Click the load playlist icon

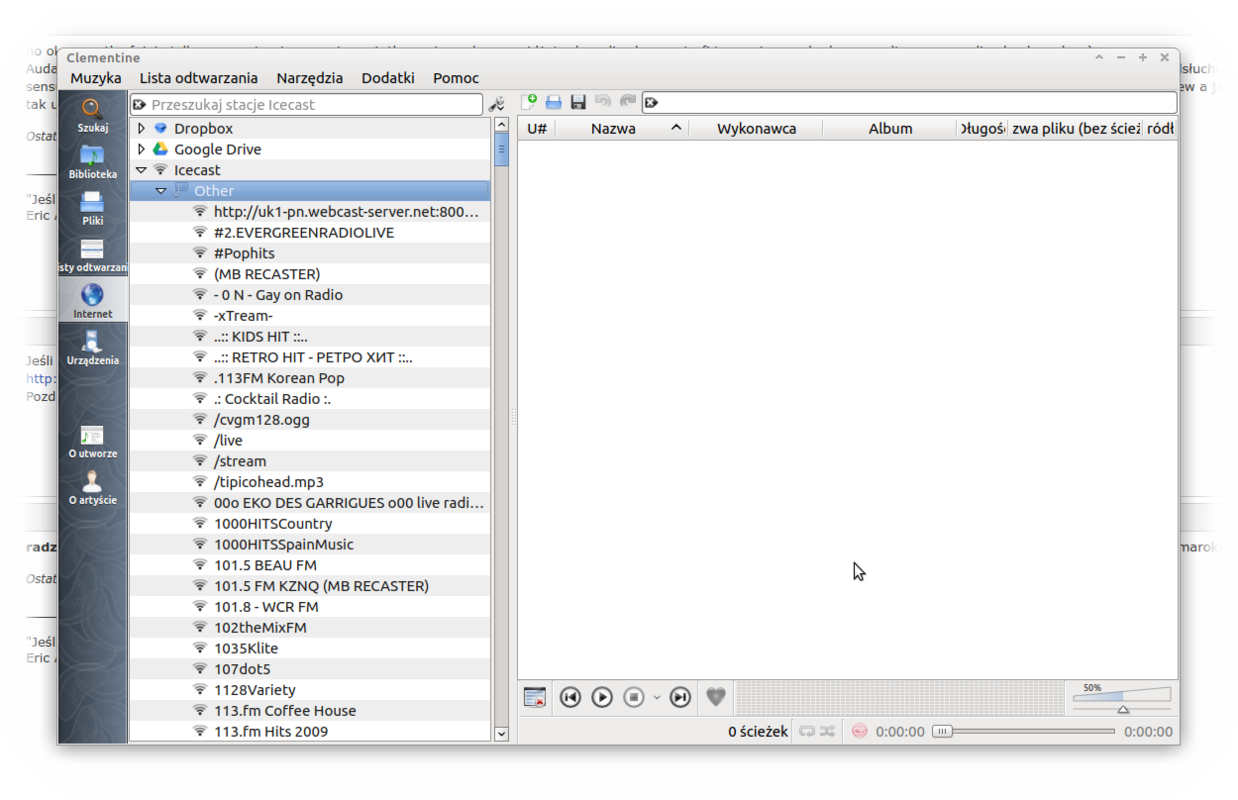coord(554,102)
